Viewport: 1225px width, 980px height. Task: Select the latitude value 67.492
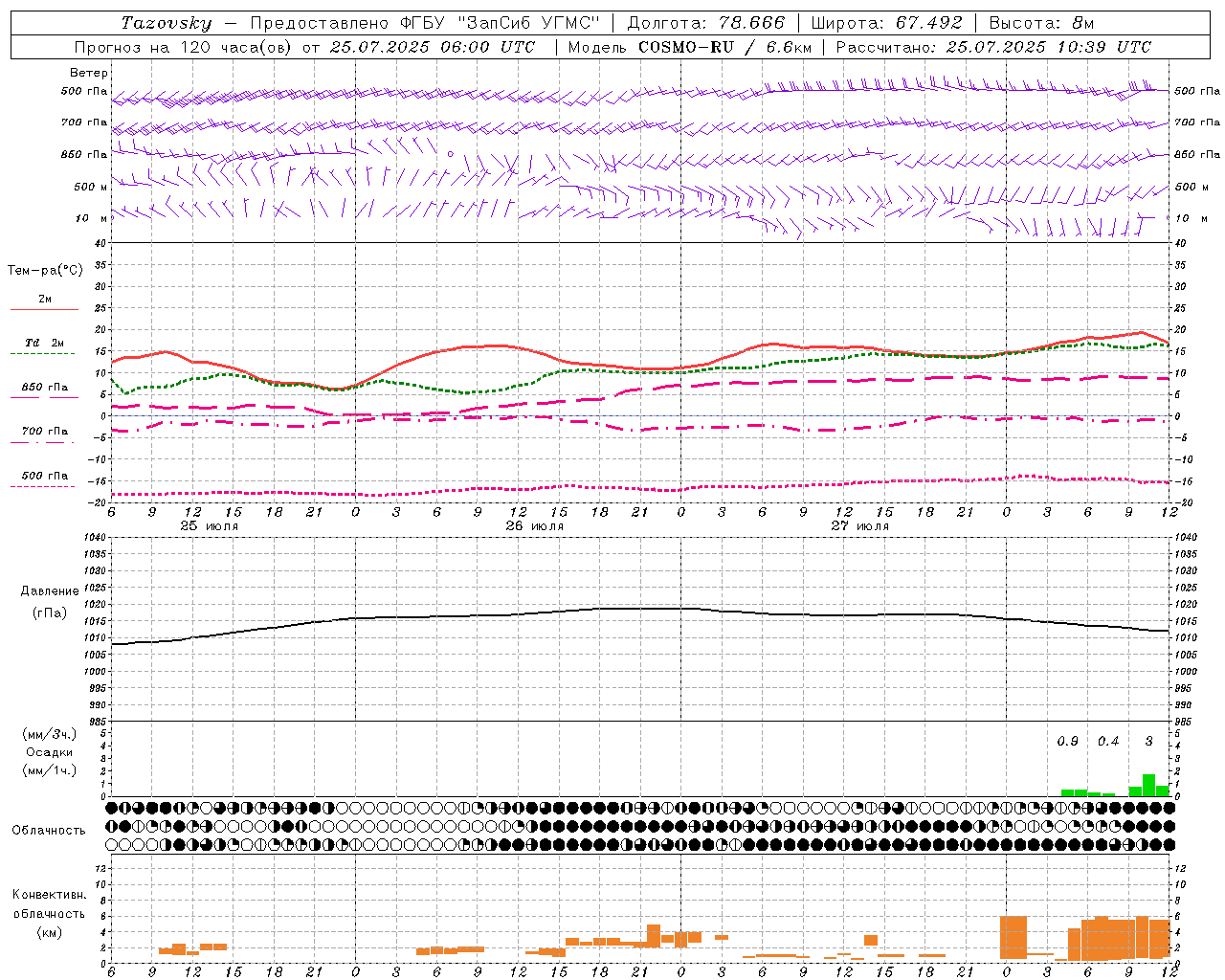927,23
